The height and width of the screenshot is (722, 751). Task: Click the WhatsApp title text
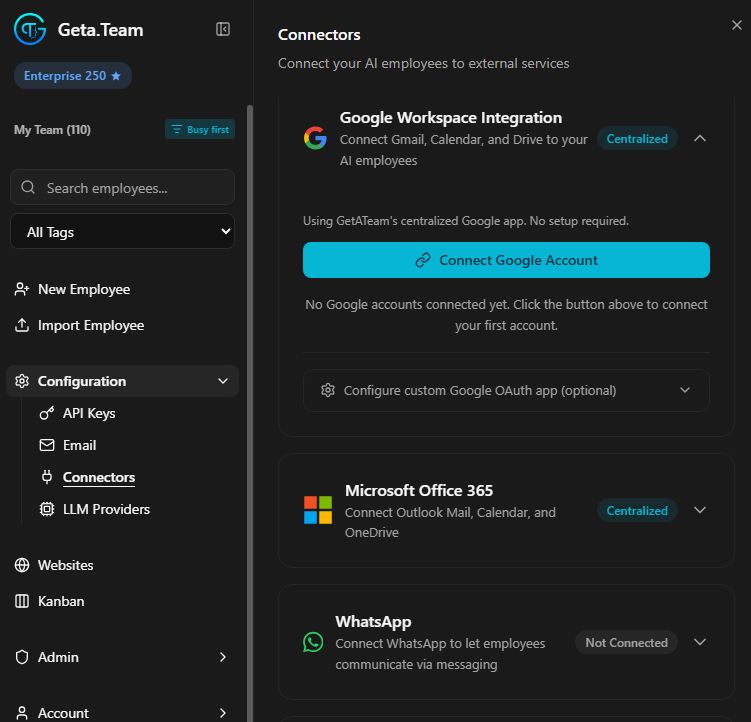click(x=373, y=622)
